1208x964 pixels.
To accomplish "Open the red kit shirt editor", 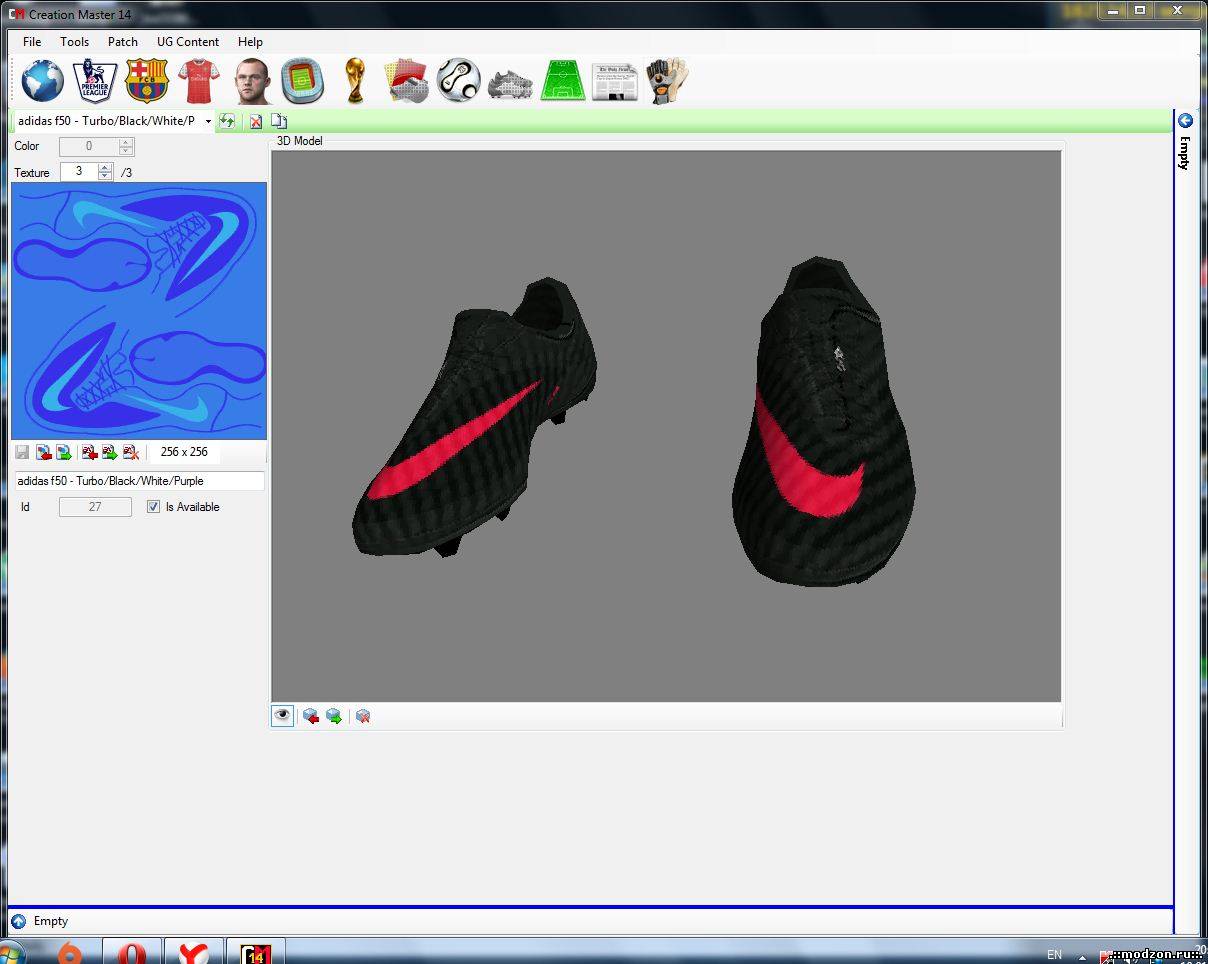I will tap(198, 81).
